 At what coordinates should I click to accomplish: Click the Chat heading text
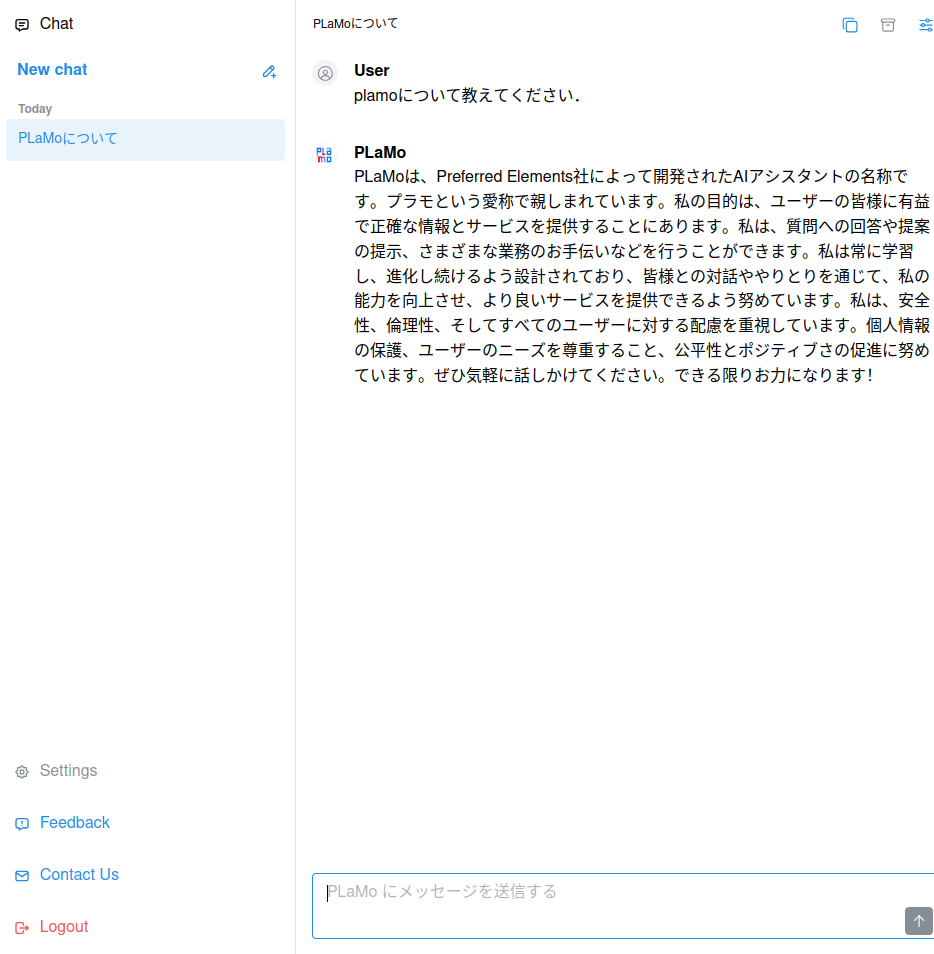click(x=57, y=24)
